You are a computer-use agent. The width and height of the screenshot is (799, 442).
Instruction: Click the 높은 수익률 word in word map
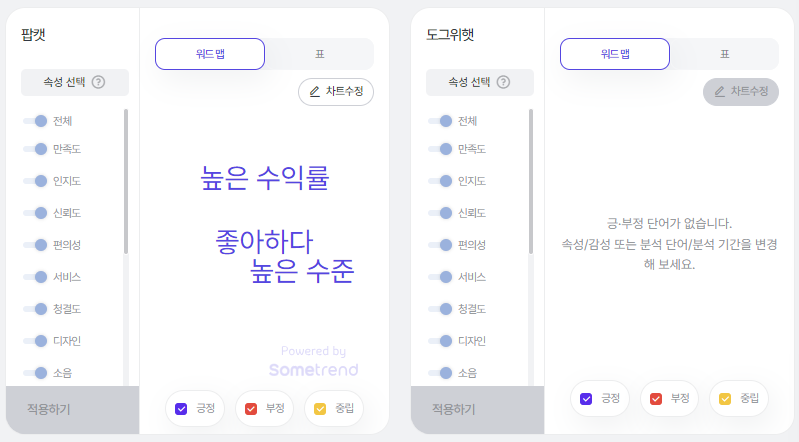pos(265,179)
